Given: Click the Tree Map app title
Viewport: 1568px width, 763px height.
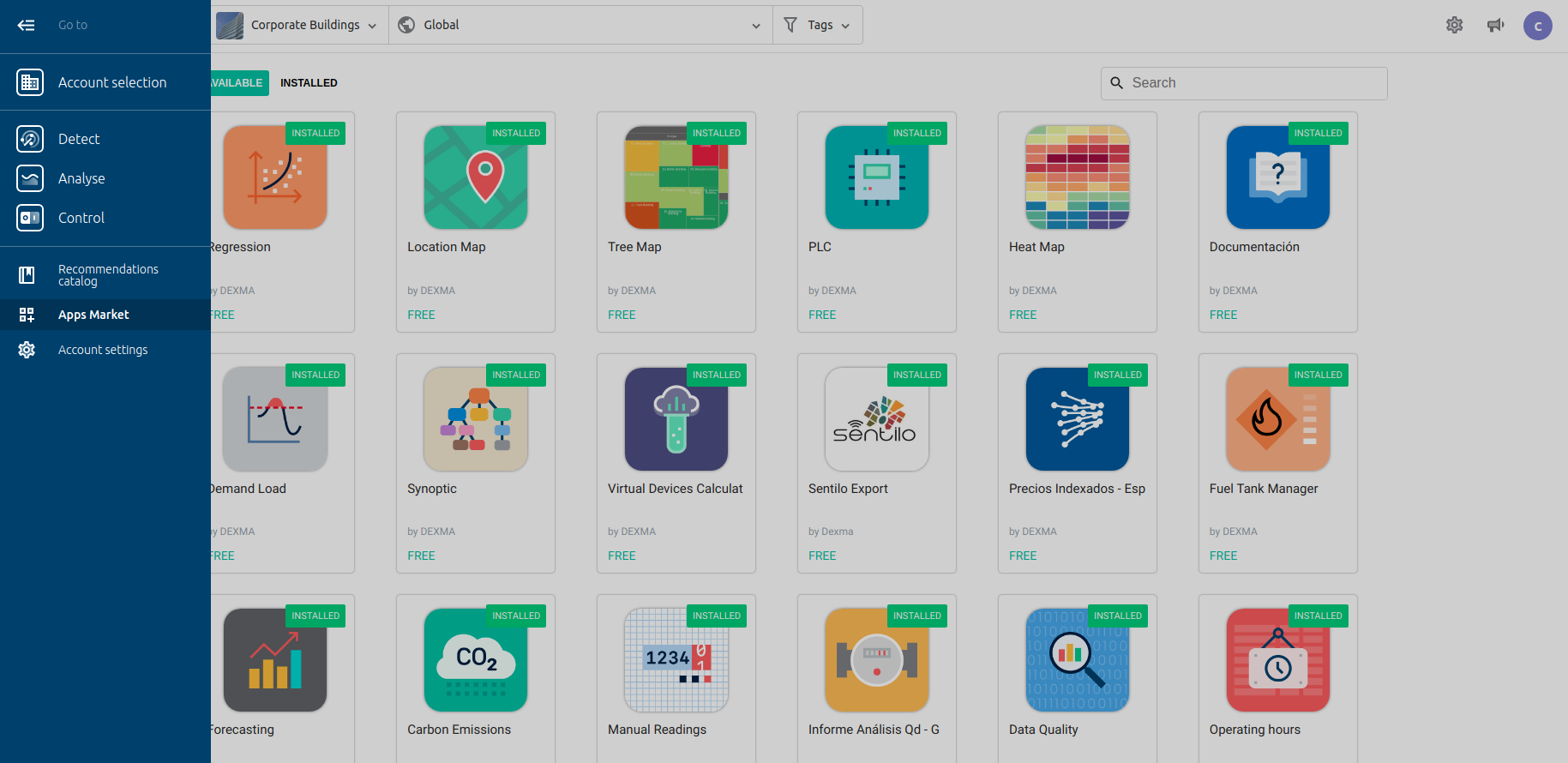Looking at the screenshot, I should tap(634, 247).
